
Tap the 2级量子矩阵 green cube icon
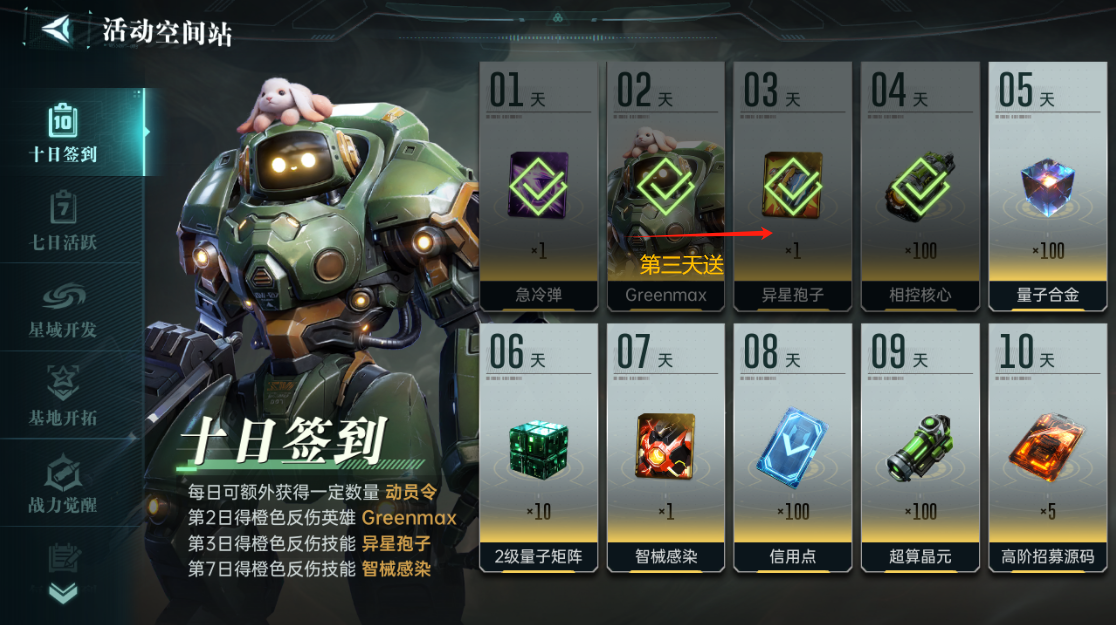coord(538,448)
